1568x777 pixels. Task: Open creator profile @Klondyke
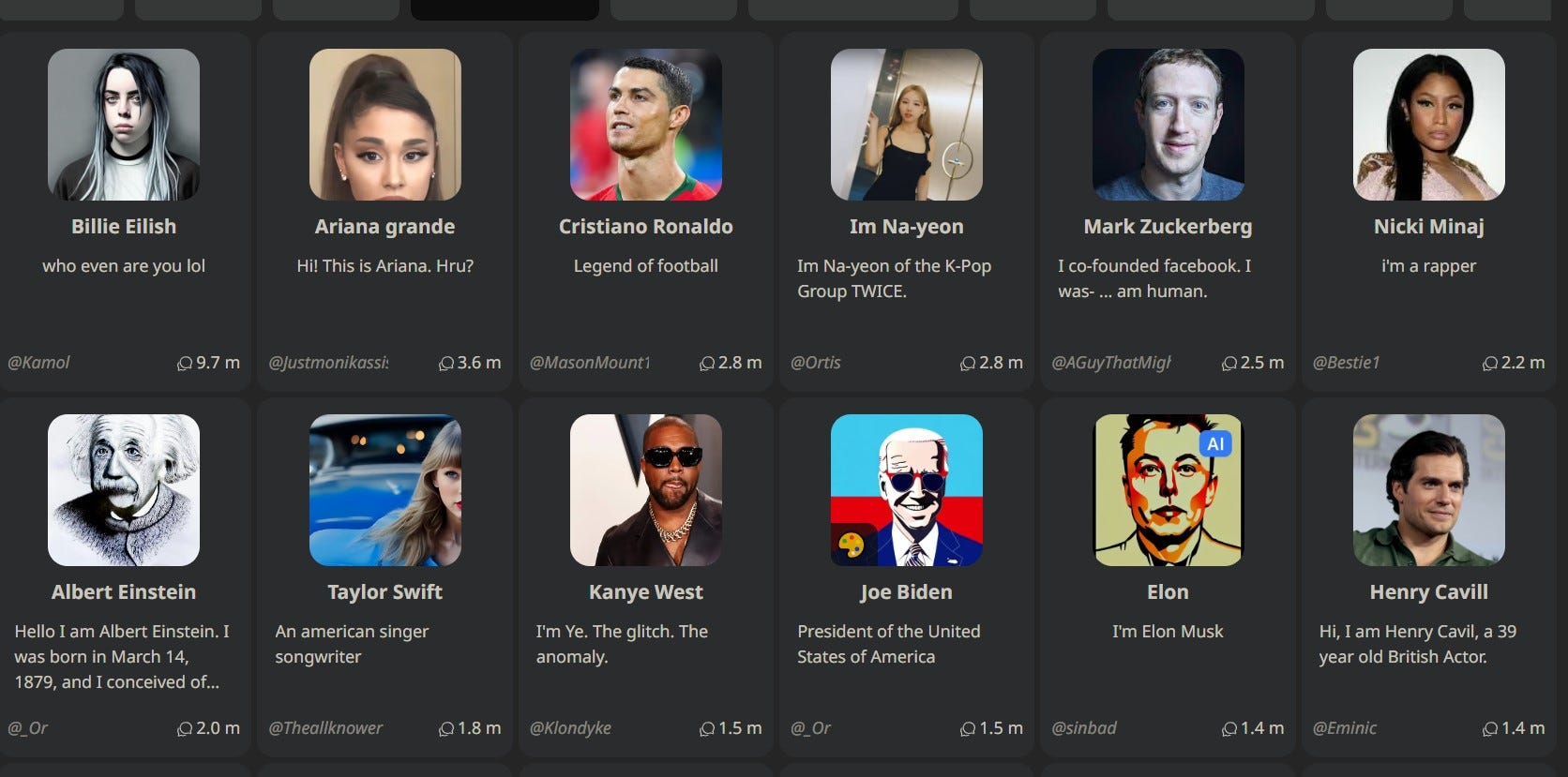(x=570, y=728)
